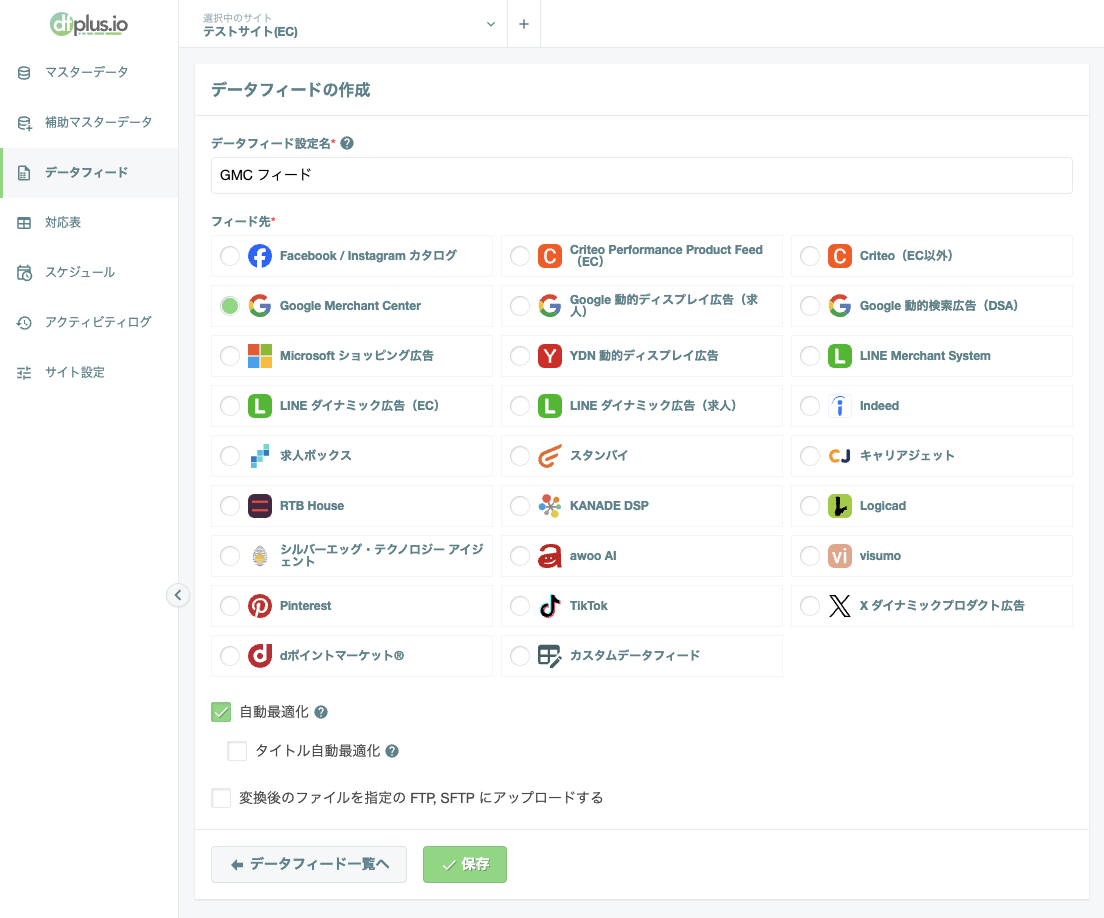
Task: Click the データフィードの作成 heading text
Action: (x=291, y=90)
